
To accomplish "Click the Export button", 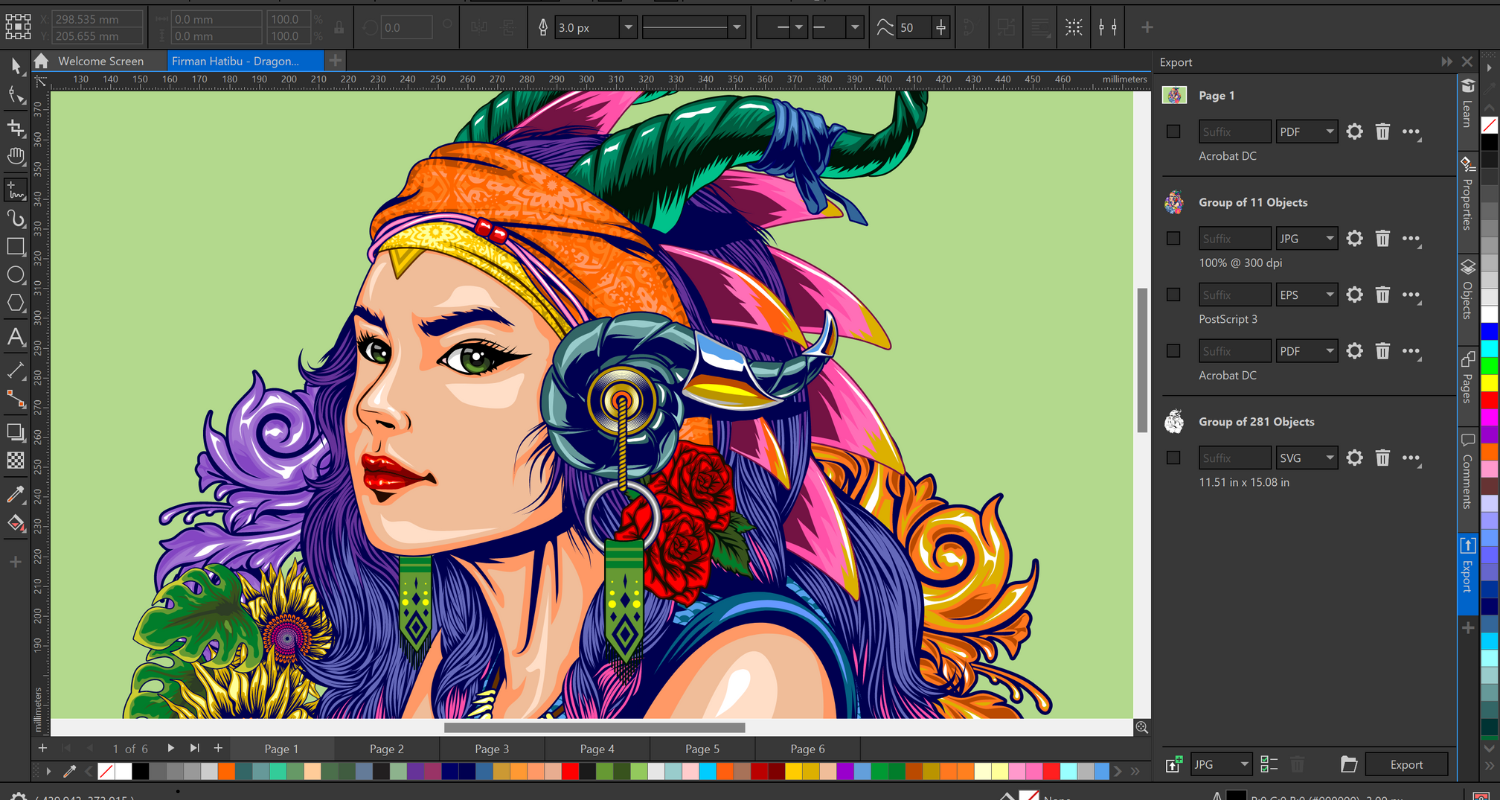I will point(1406,764).
